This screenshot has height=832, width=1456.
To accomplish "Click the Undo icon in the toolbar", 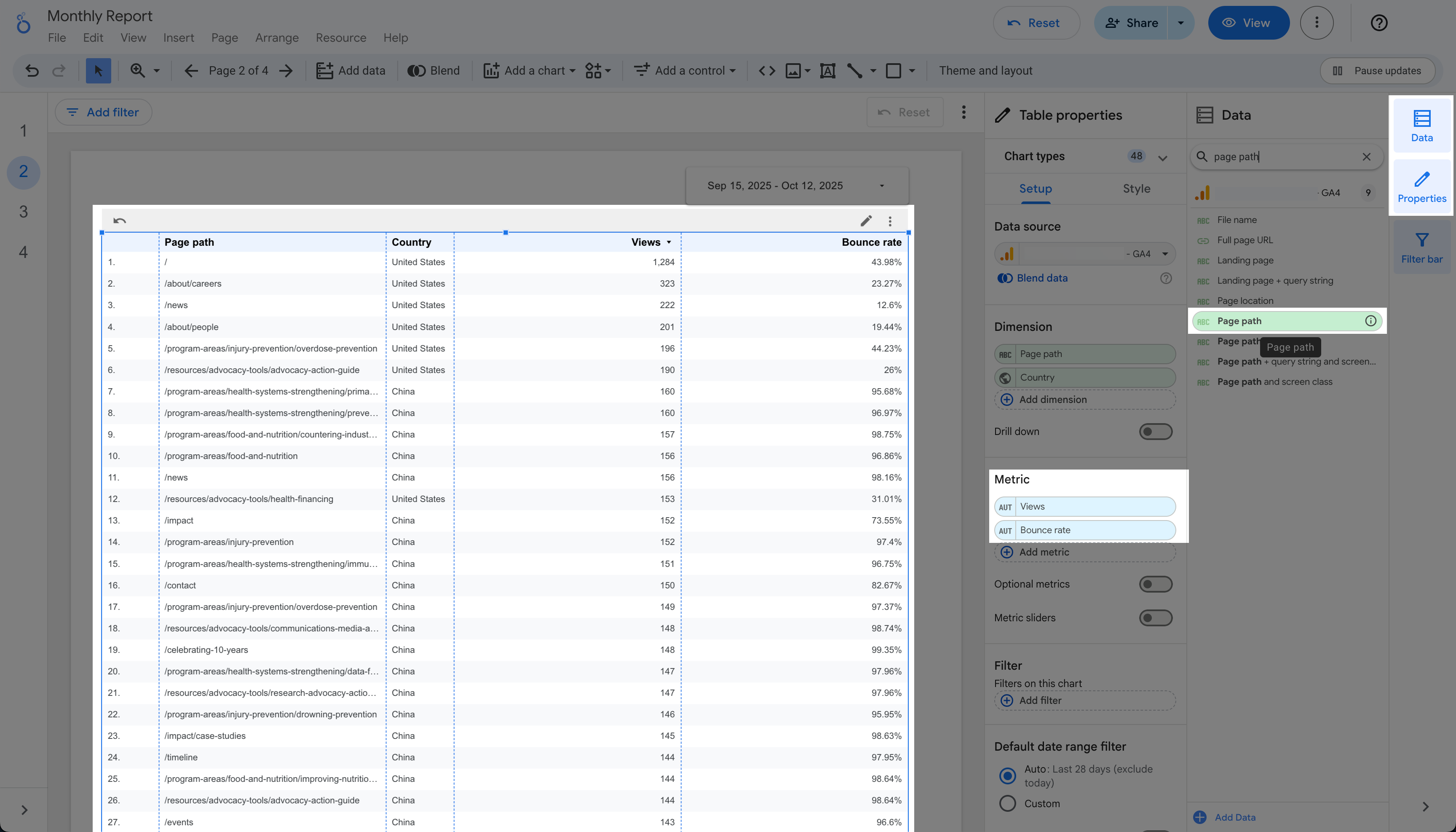I will 32,70.
